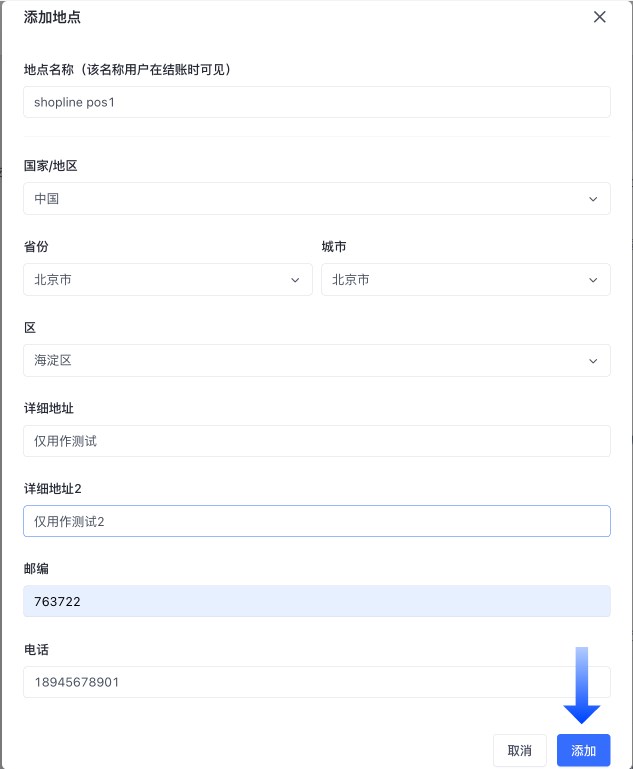Screen dimensions: 633x769
Task: Click the 国家/地区 dropdown chevron arrow
Action: (x=594, y=199)
